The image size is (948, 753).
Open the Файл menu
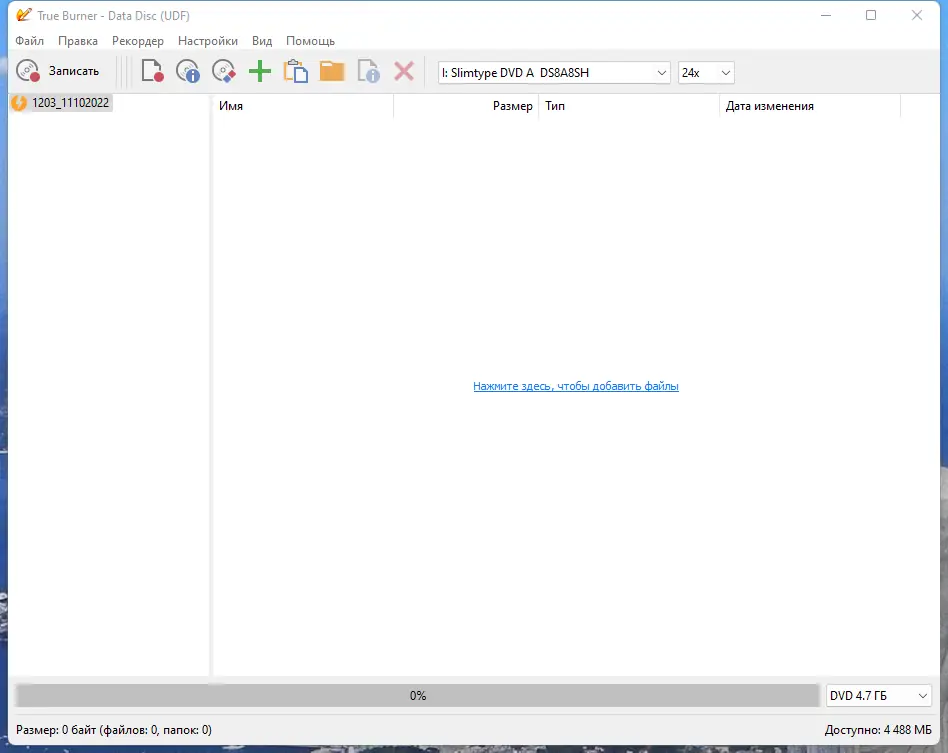click(30, 41)
